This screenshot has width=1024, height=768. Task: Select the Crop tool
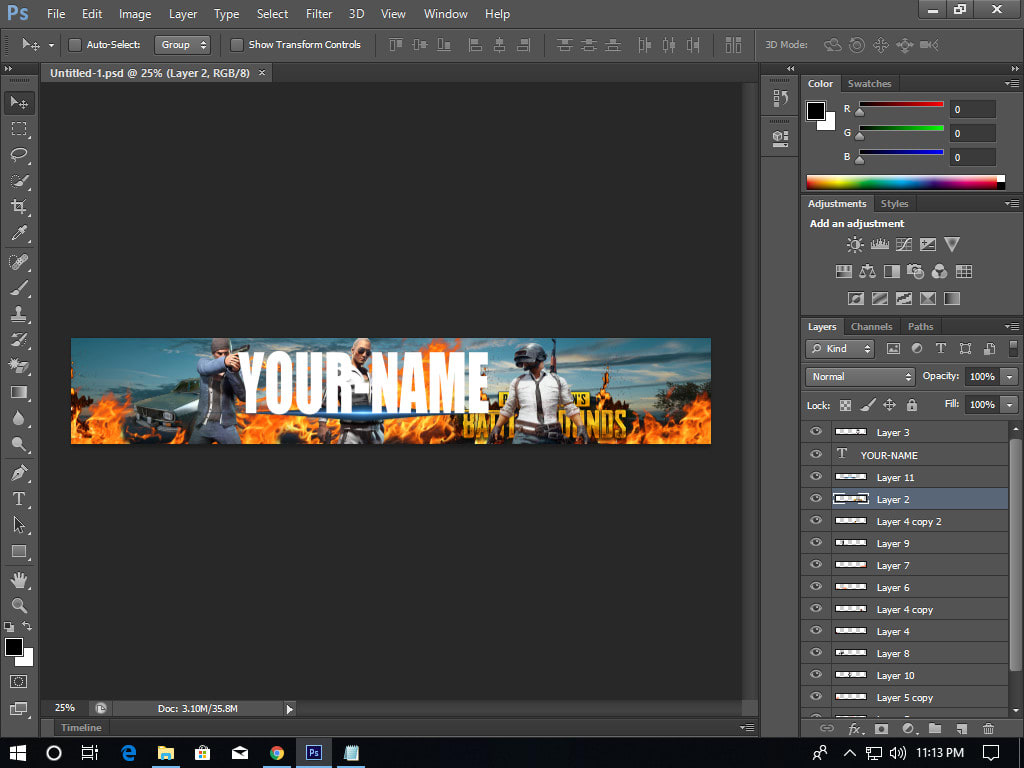coord(18,207)
